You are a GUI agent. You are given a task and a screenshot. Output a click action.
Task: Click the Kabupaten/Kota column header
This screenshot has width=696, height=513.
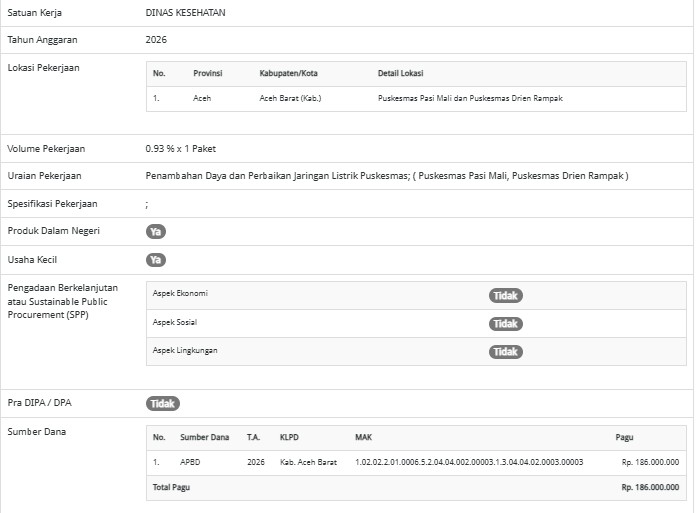point(287,74)
